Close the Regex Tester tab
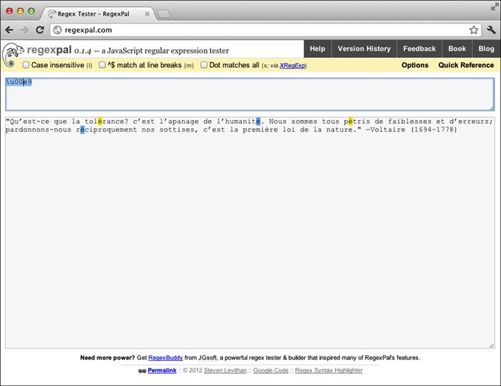This screenshot has height=386, width=501. pyautogui.click(x=147, y=14)
